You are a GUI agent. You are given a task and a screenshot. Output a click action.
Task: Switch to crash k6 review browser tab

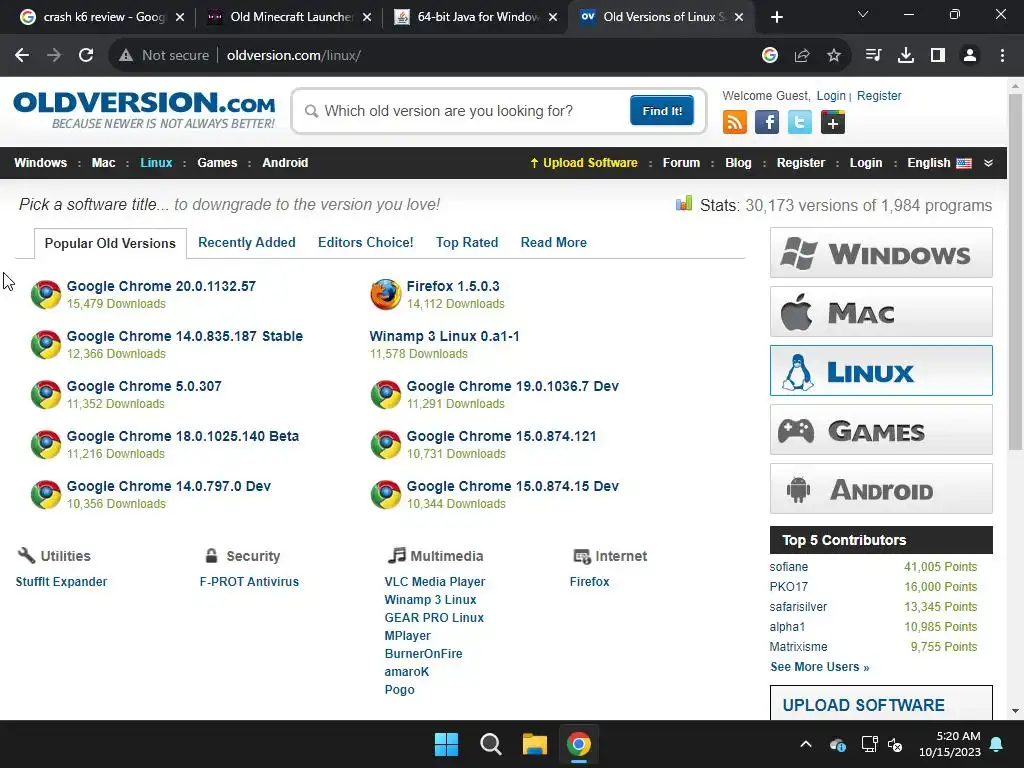coord(101,17)
